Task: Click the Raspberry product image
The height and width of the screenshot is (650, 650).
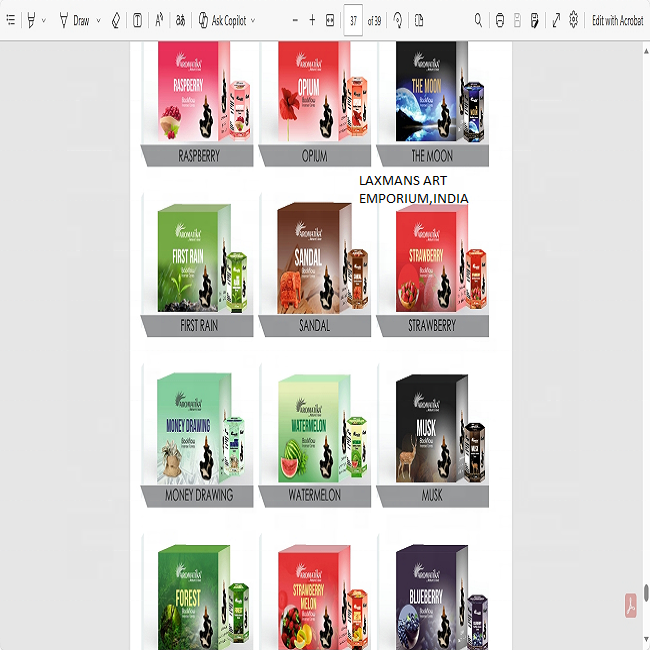Action: pos(204,92)
